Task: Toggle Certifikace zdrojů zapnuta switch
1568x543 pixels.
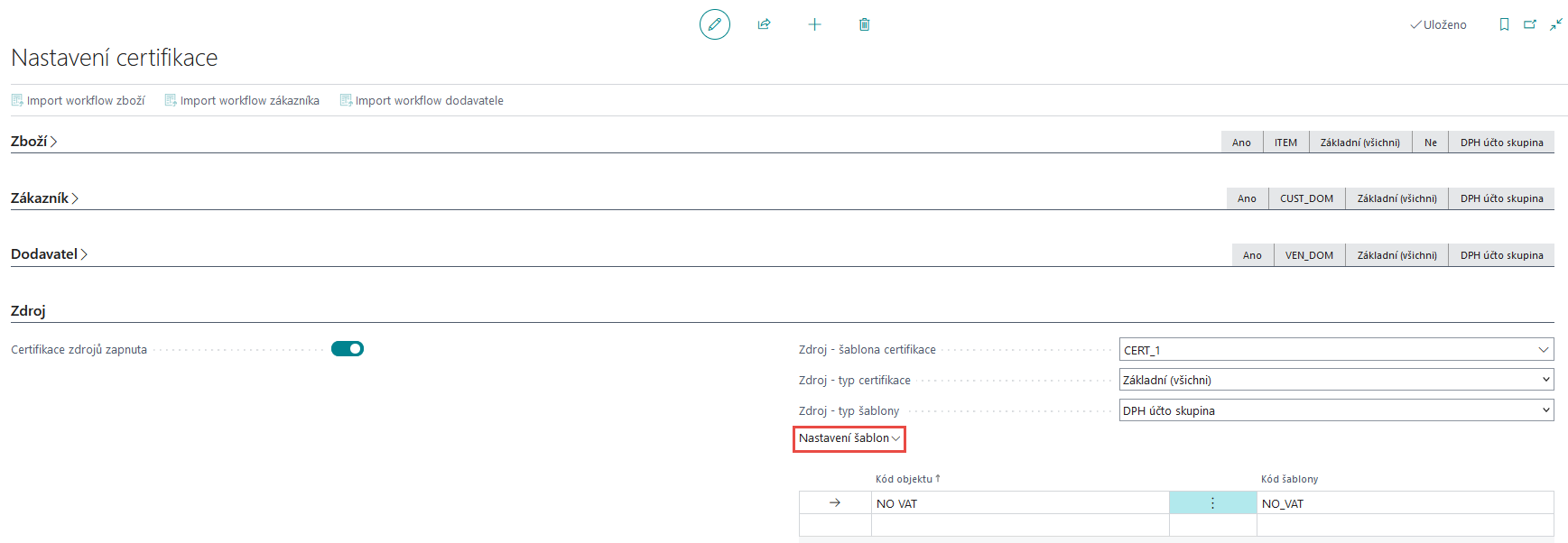Action: (348, 349)
